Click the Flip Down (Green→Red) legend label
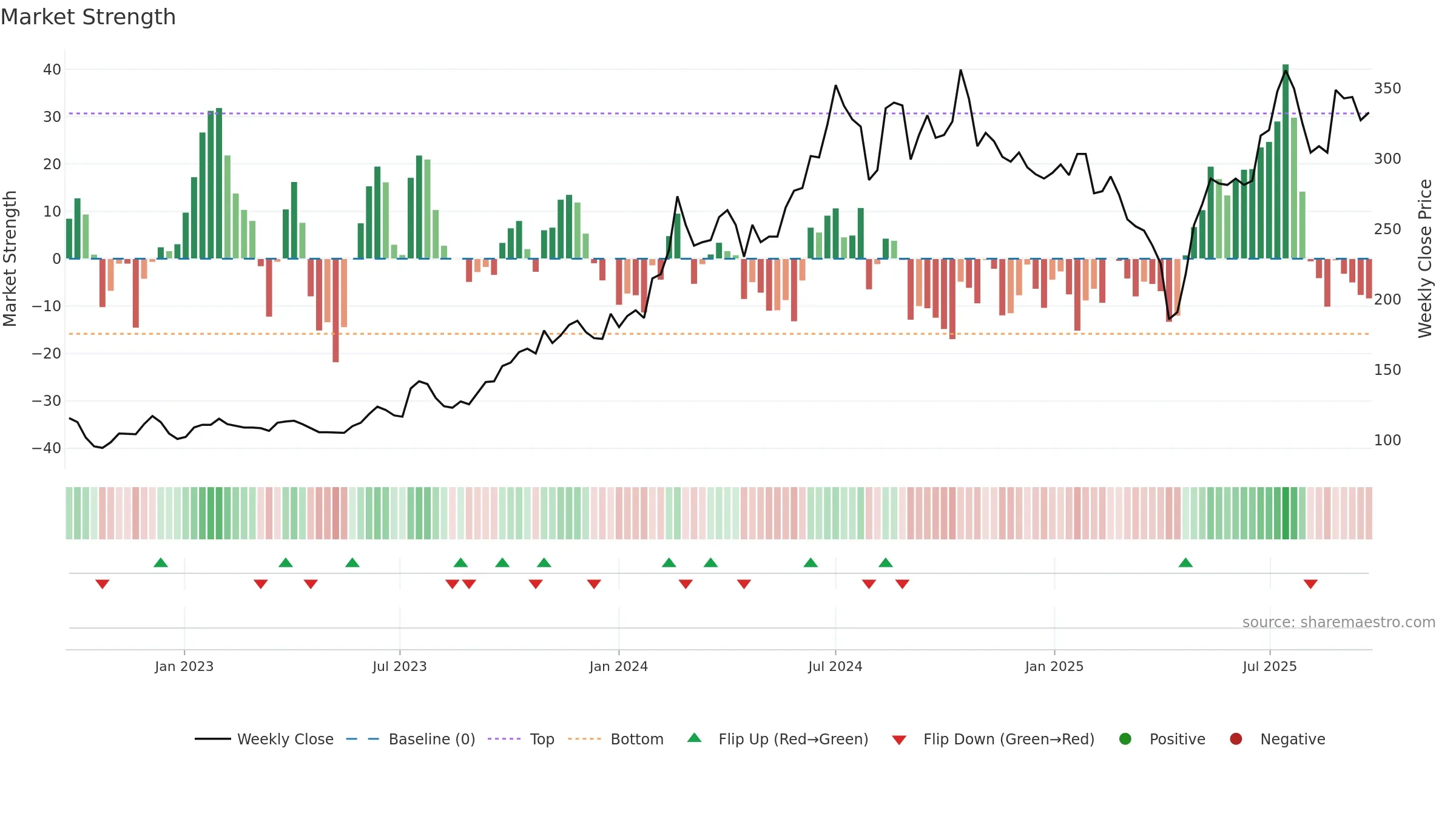The width and height of the screenshot is (1456, 819). (1009, 739)
